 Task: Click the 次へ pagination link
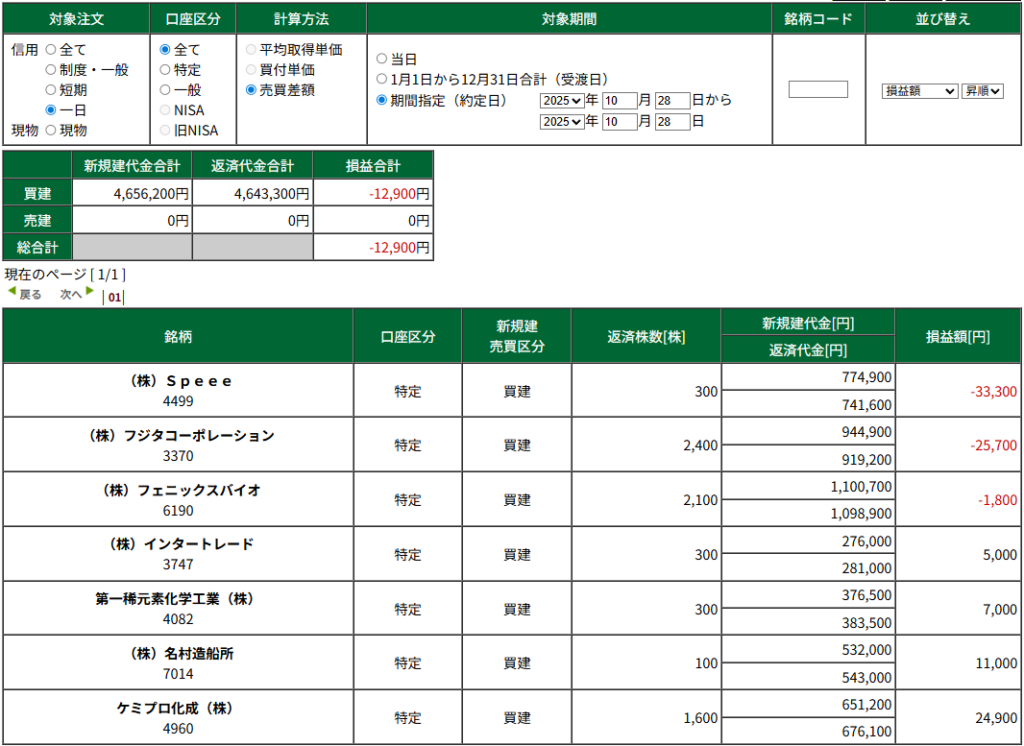click(71, 295)
